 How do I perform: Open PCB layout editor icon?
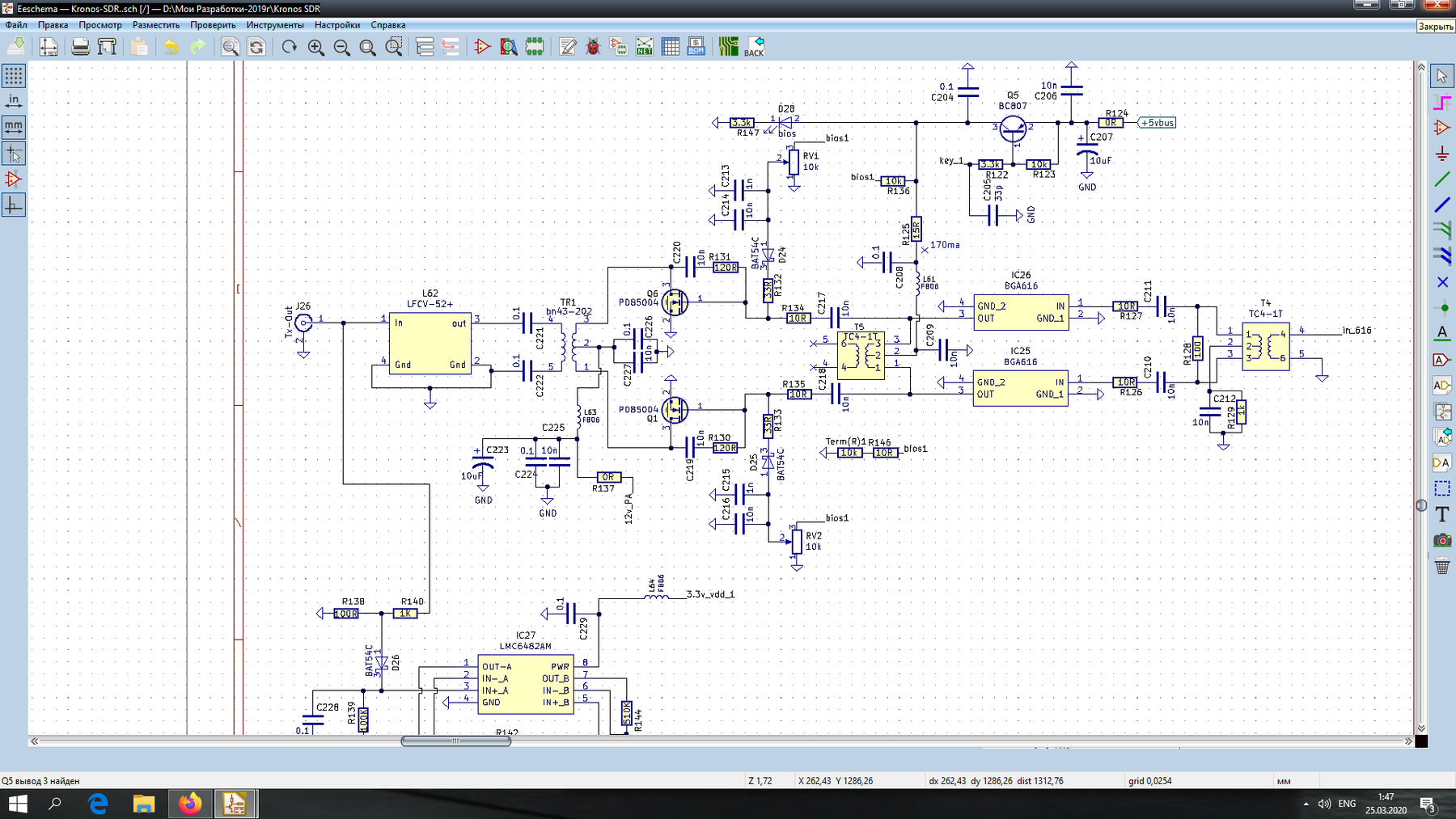(x=728, y=47)
